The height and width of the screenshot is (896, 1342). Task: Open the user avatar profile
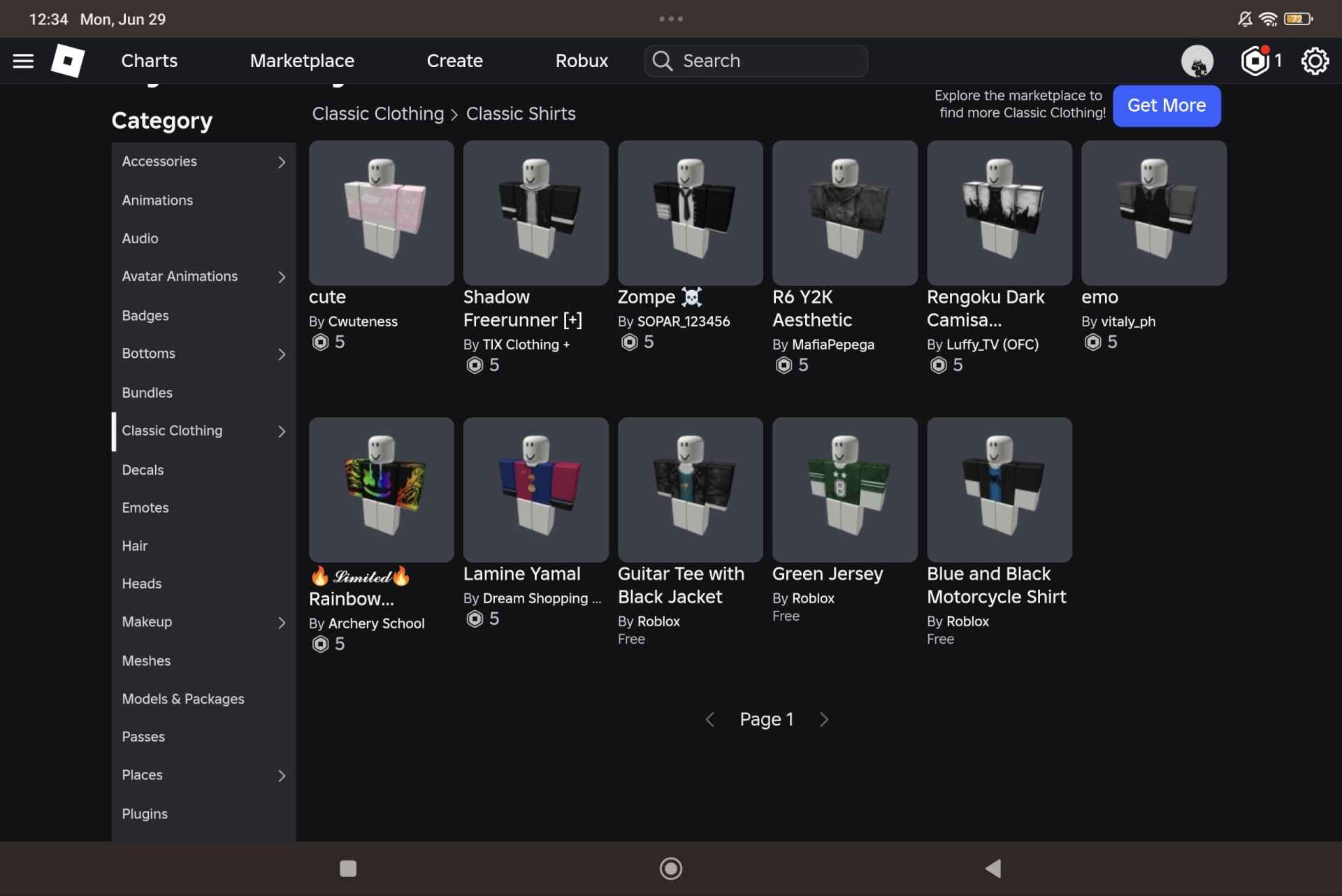1197,61
